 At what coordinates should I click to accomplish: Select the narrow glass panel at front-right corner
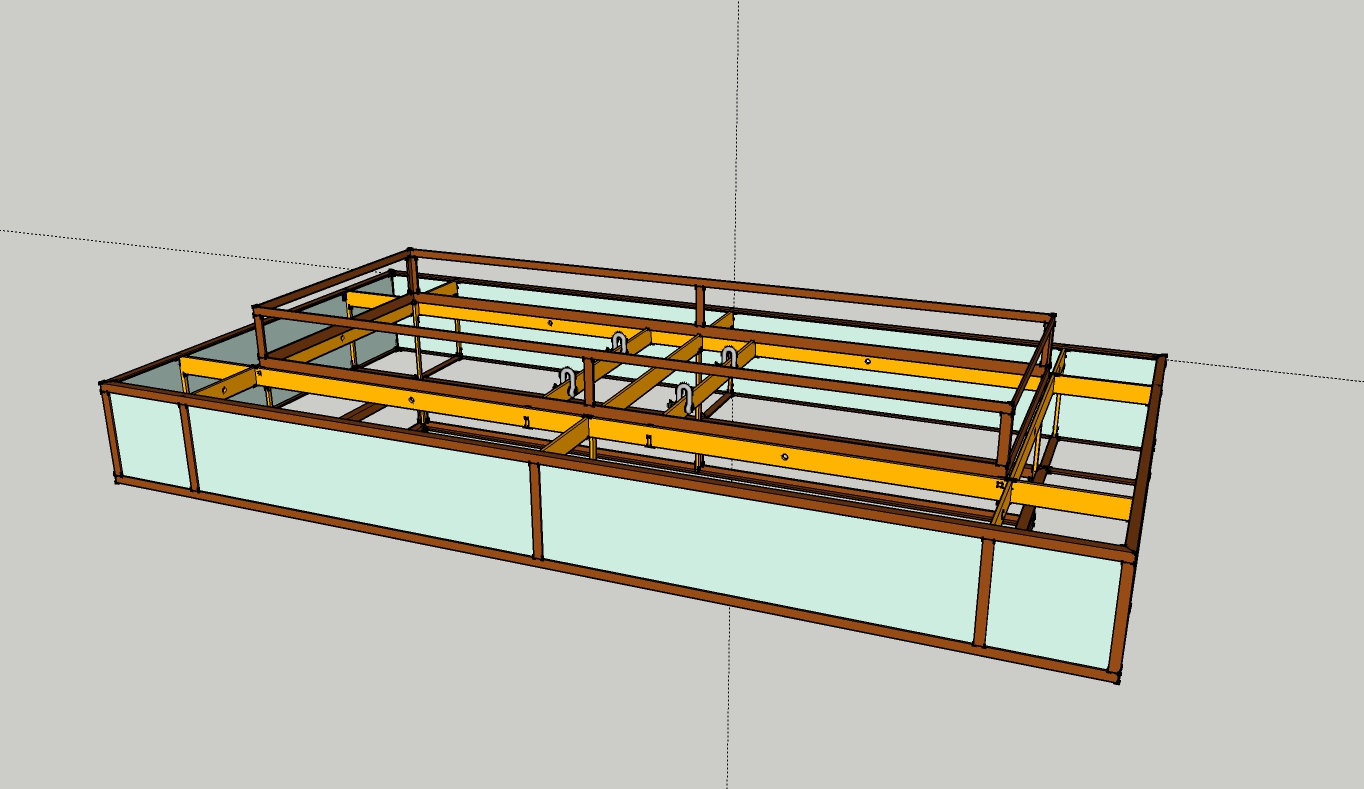1053,603
